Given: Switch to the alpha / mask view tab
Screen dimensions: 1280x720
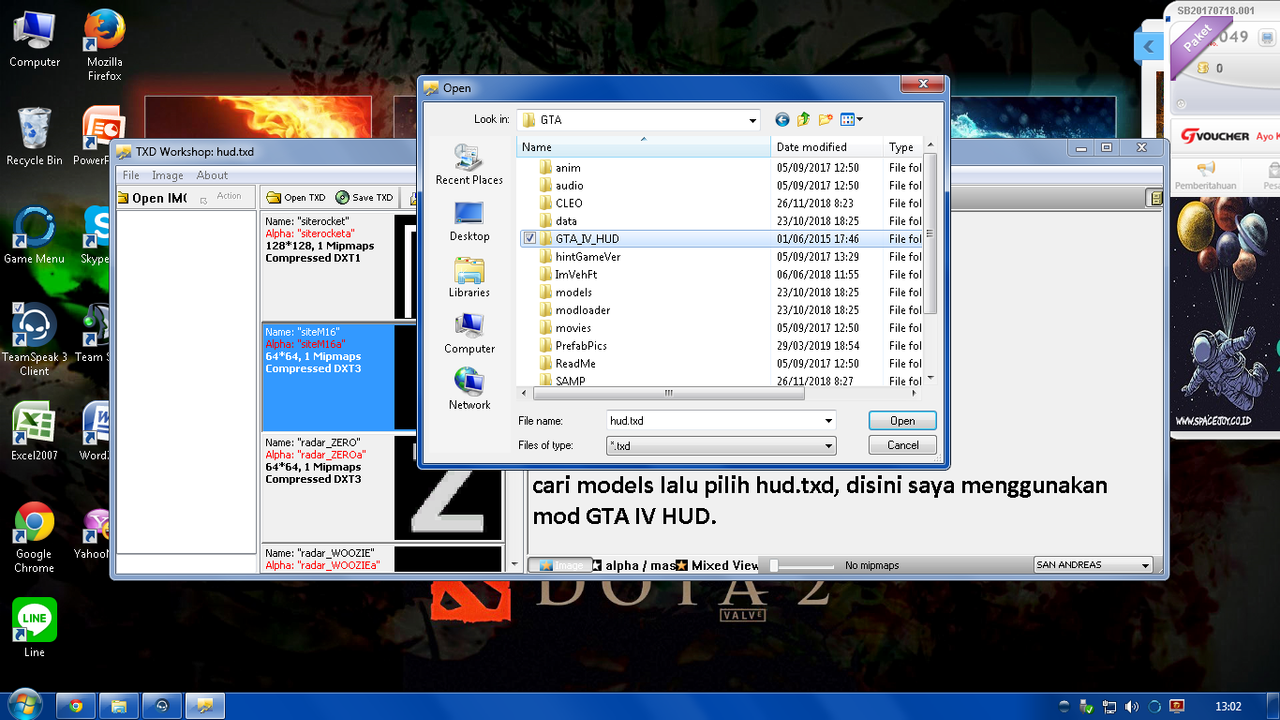Looking at the screenshot, I should [633, 565].
